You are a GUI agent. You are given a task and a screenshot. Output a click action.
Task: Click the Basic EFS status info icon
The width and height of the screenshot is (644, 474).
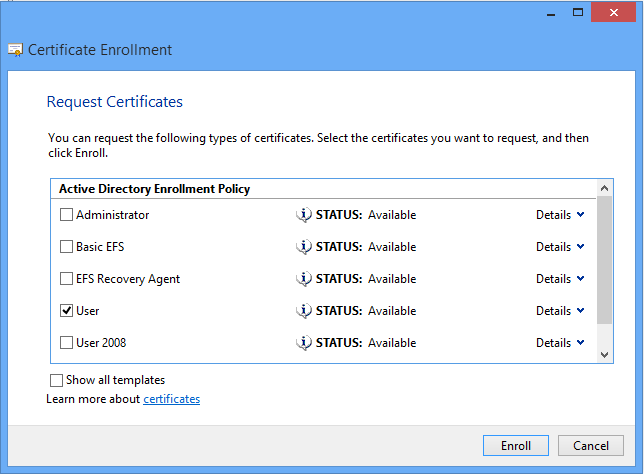(x=304, y=247)
